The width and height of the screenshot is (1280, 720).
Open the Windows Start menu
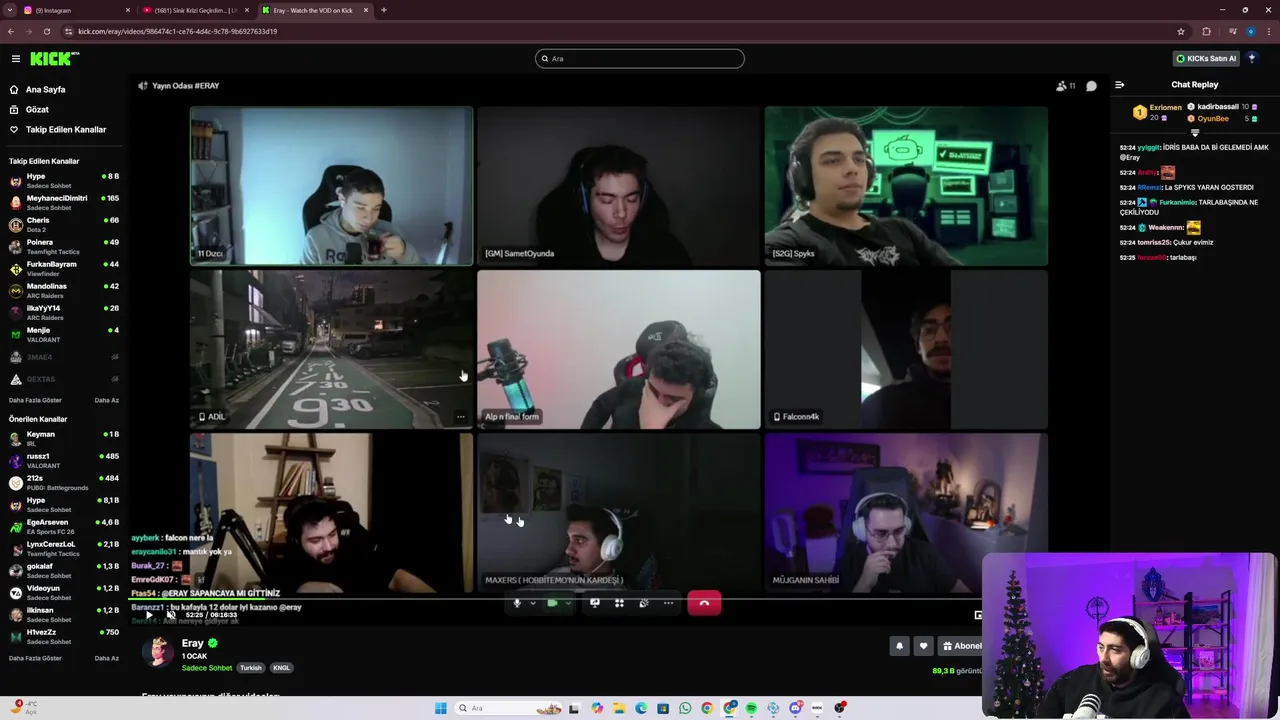pyautogui.click(x=441, y=708)
